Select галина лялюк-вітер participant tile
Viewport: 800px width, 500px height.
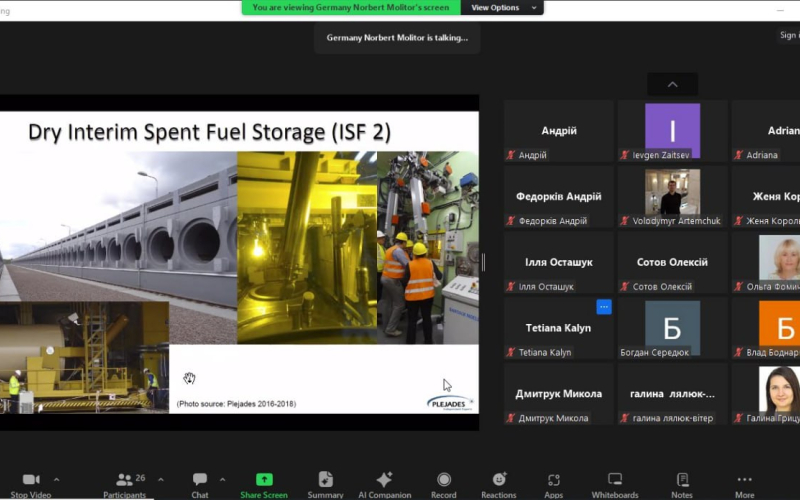(672, 394)
